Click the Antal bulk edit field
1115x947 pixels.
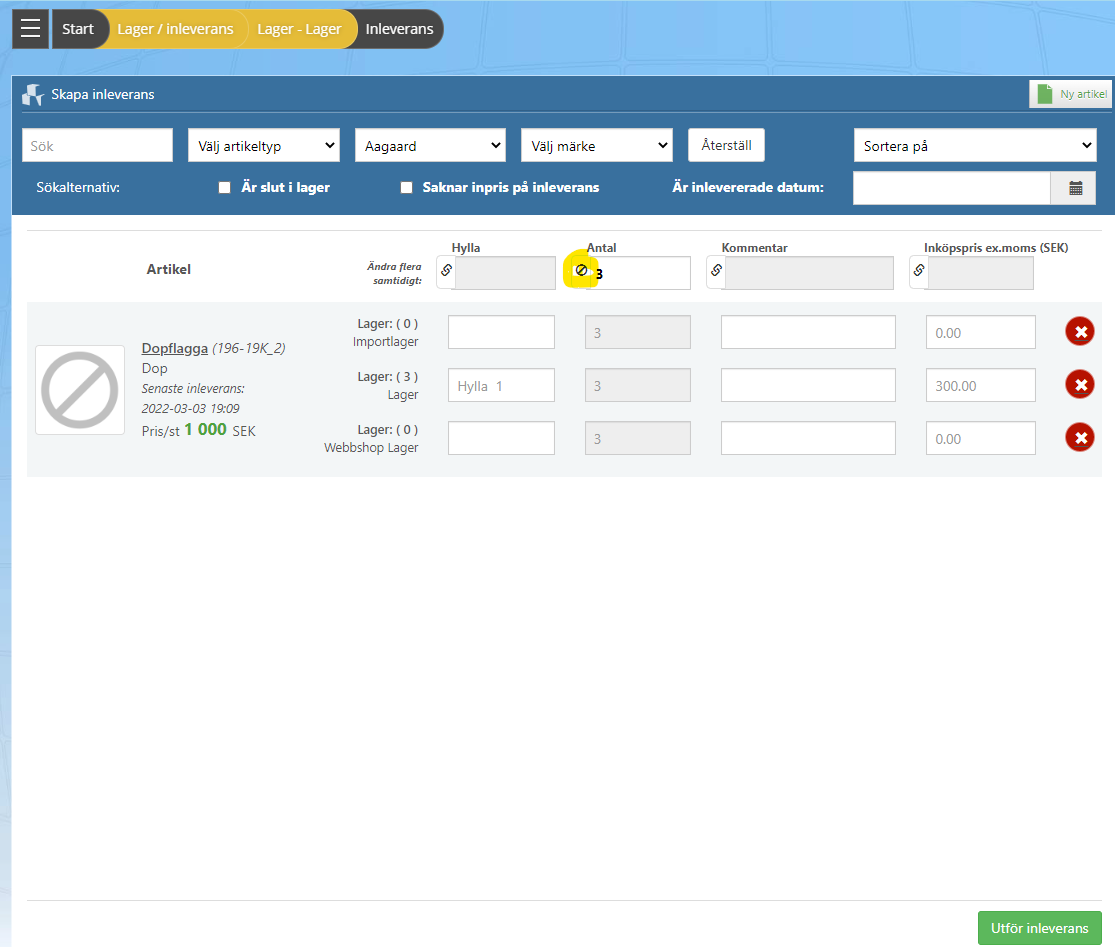(640, 273)
